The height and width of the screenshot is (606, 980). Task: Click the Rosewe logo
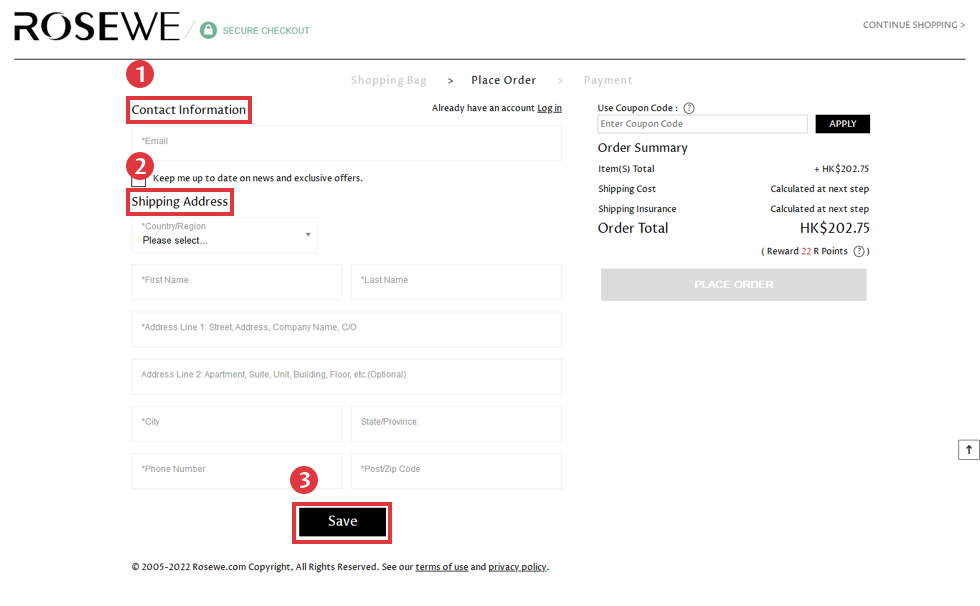click(97, 27)
